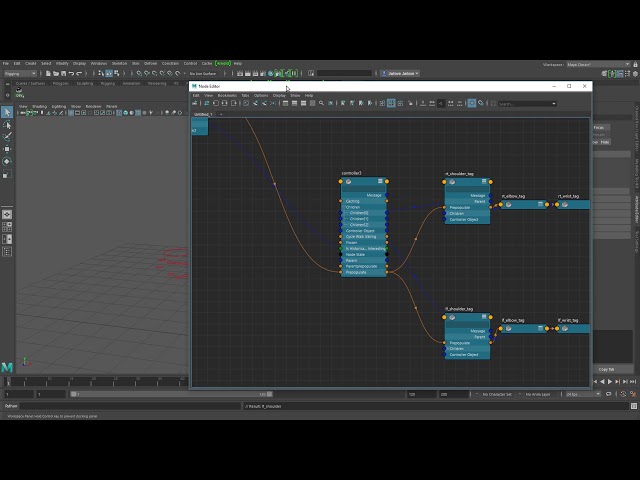
Task: Click the Redo arrow icon
Action: click(79, 73)
